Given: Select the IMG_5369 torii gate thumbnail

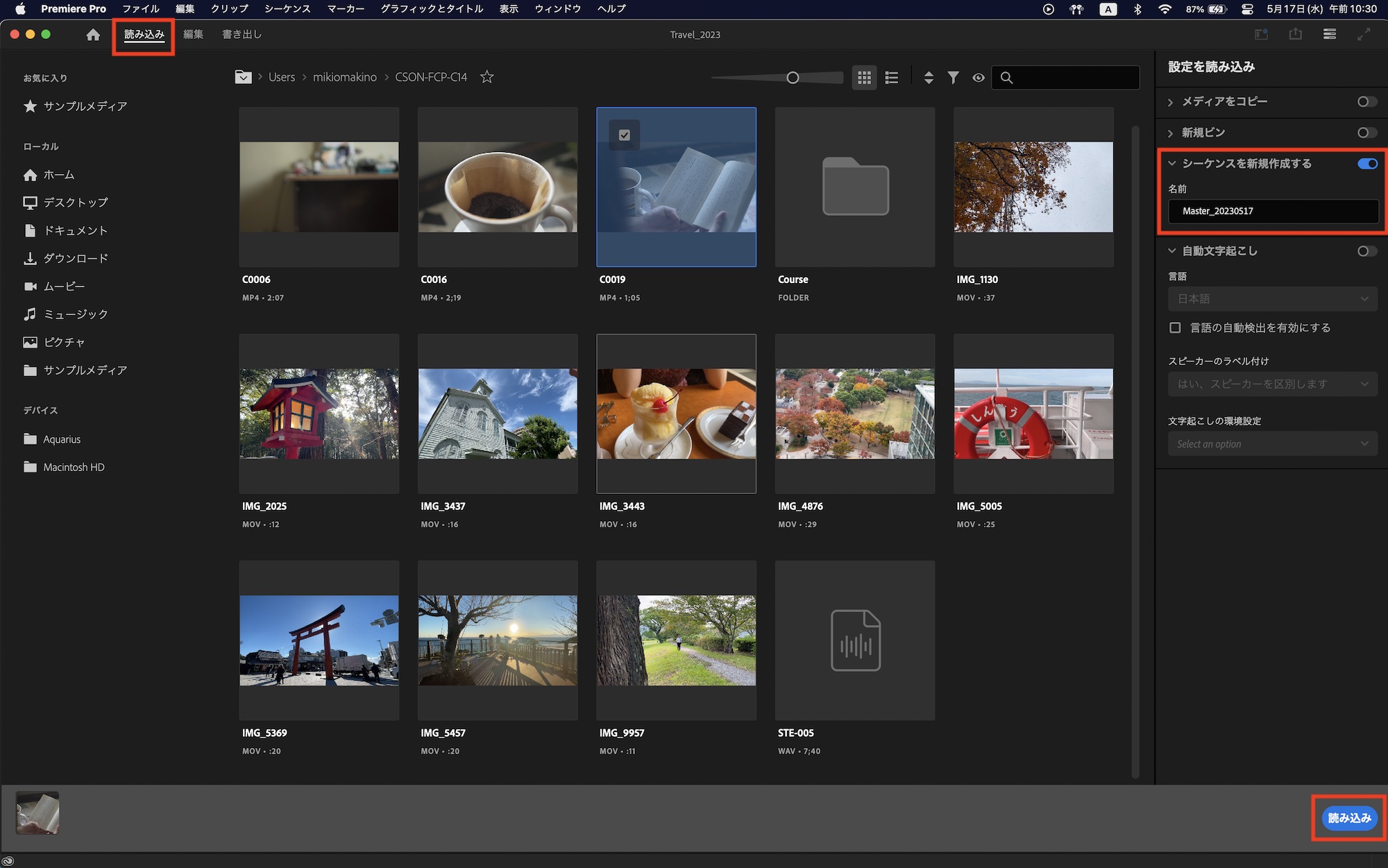Looking at the screenshot, I should click(x=319, y=640).
